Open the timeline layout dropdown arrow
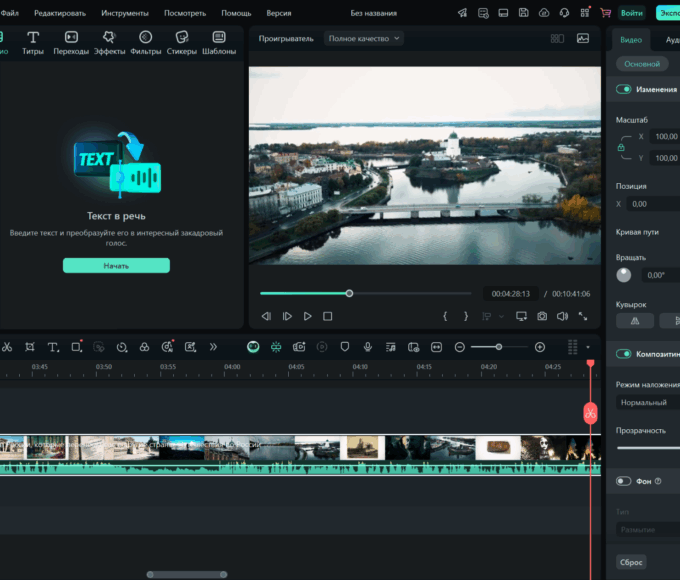This screenshot has height=580, width=680. click(588, 347)
